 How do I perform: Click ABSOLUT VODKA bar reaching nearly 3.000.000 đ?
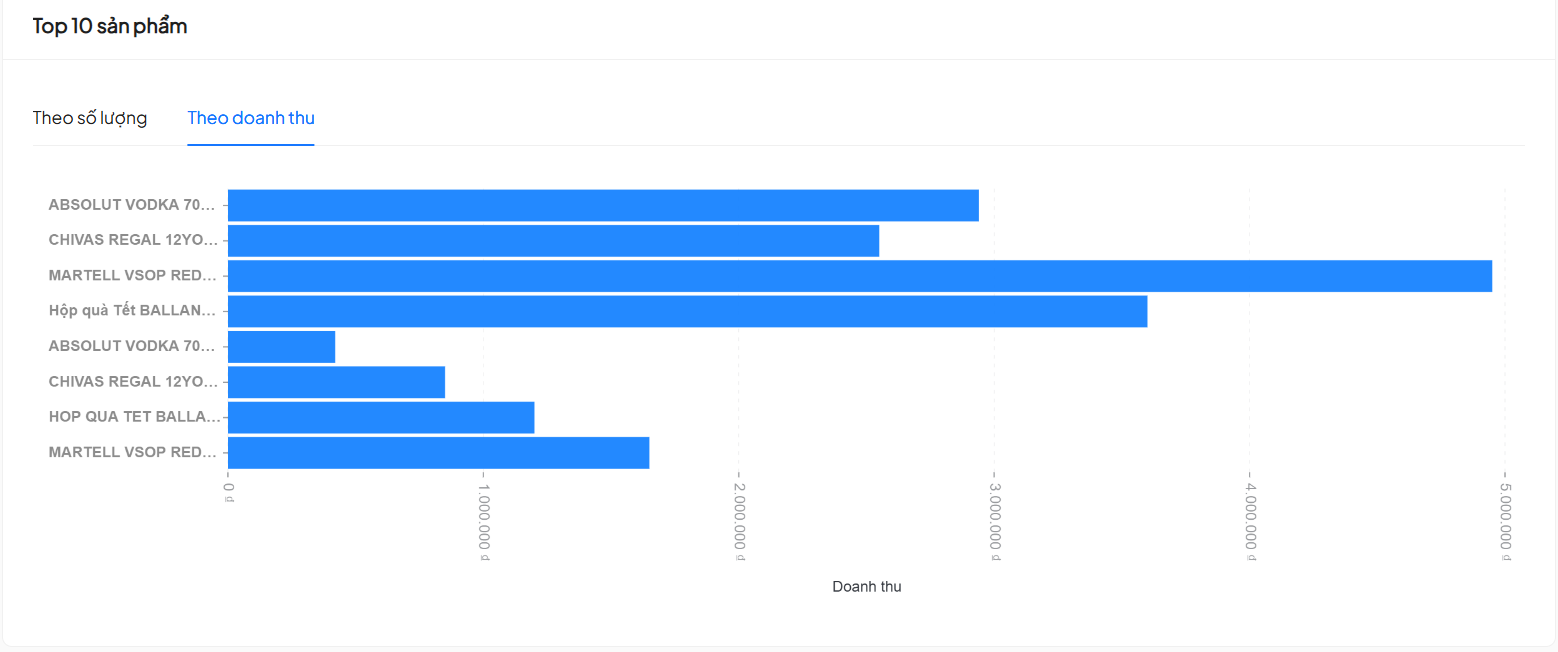(603, 205)
